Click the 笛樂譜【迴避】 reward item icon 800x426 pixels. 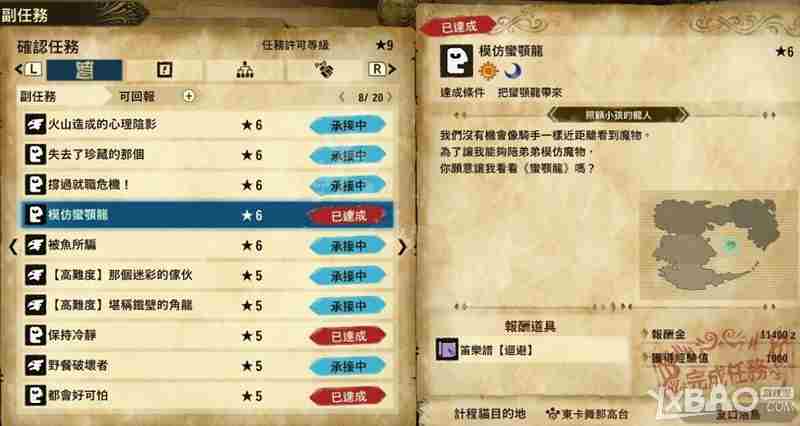(x=447, y=350)
